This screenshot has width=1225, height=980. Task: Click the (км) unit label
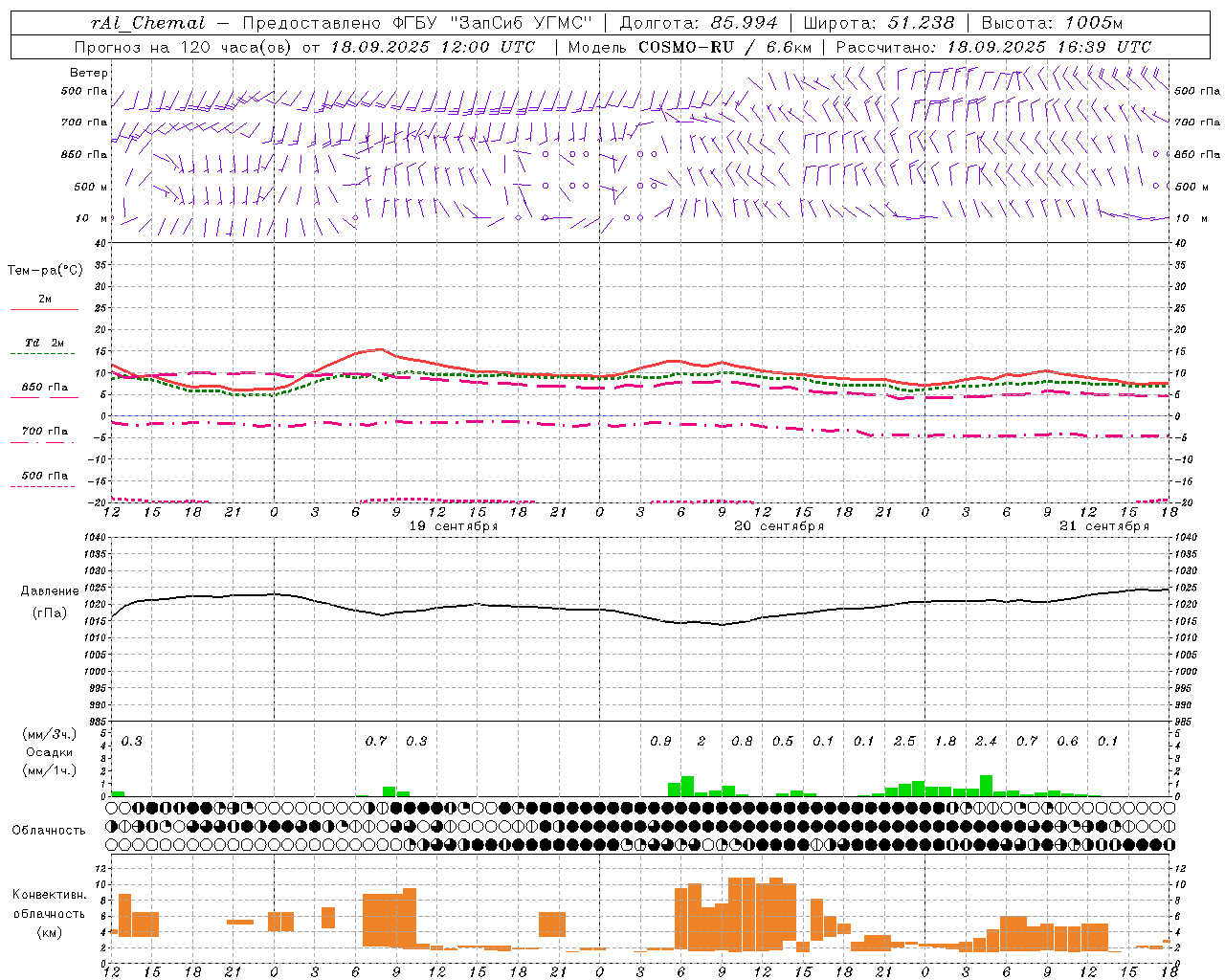click(x=49, y=932)
